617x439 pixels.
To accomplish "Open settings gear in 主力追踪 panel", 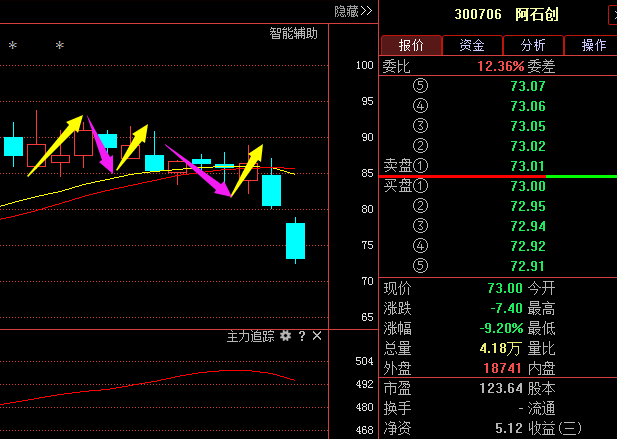I will tap(285, 336).
